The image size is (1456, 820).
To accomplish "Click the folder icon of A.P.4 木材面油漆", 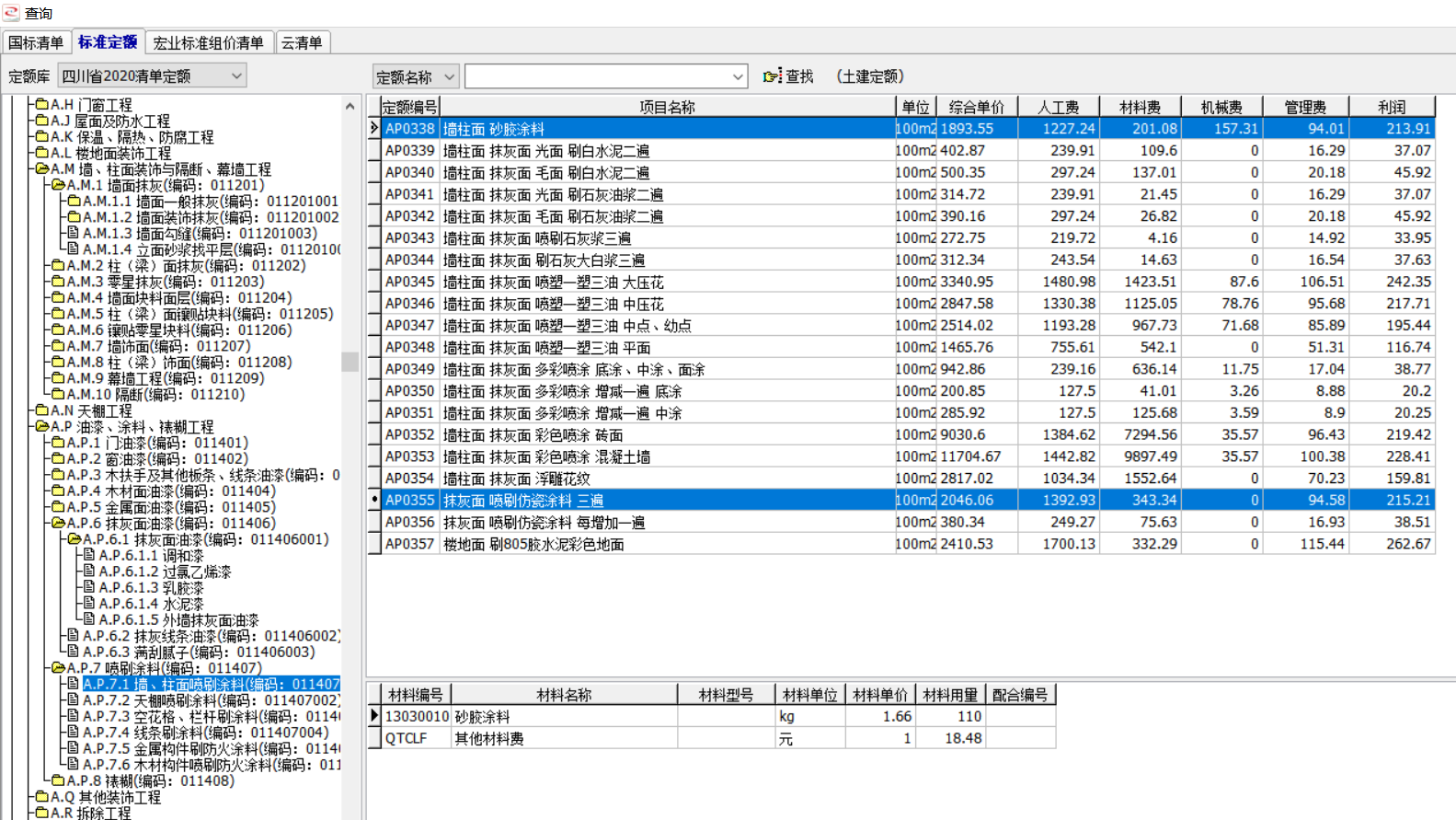I will tap(58, 491).
